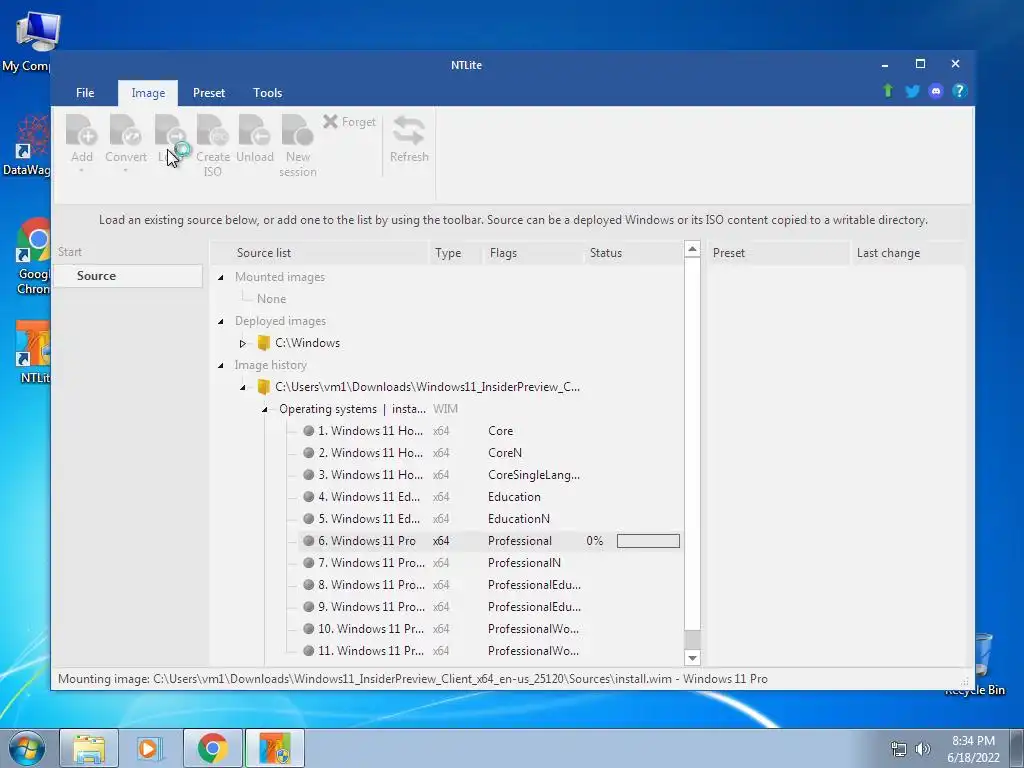Viewport: 1024px width, 768px height.
Task: Click the source list scrollbar up arrow
Action: [692, 249]
